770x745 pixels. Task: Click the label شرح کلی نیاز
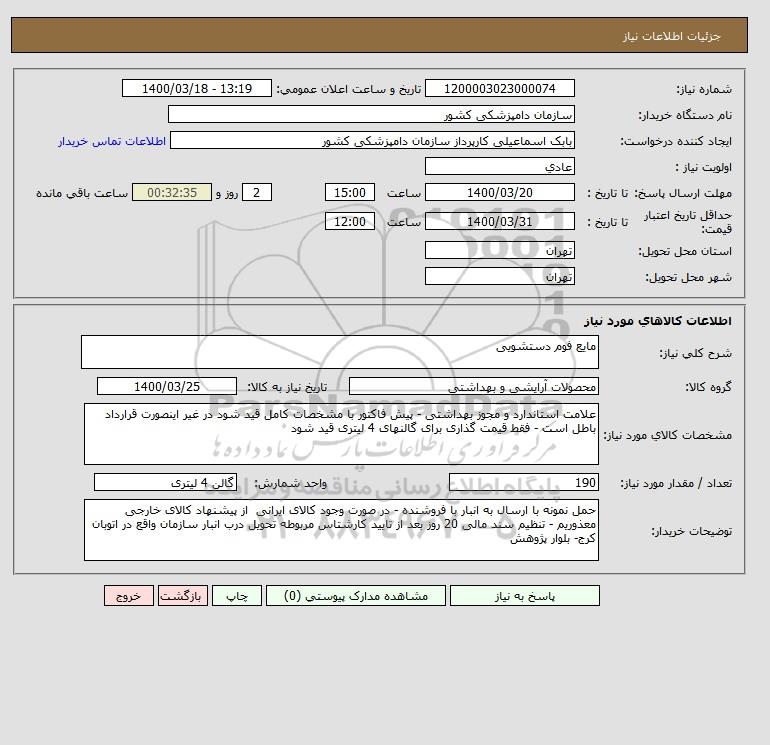pyautogui.click(x=695, y=353)
